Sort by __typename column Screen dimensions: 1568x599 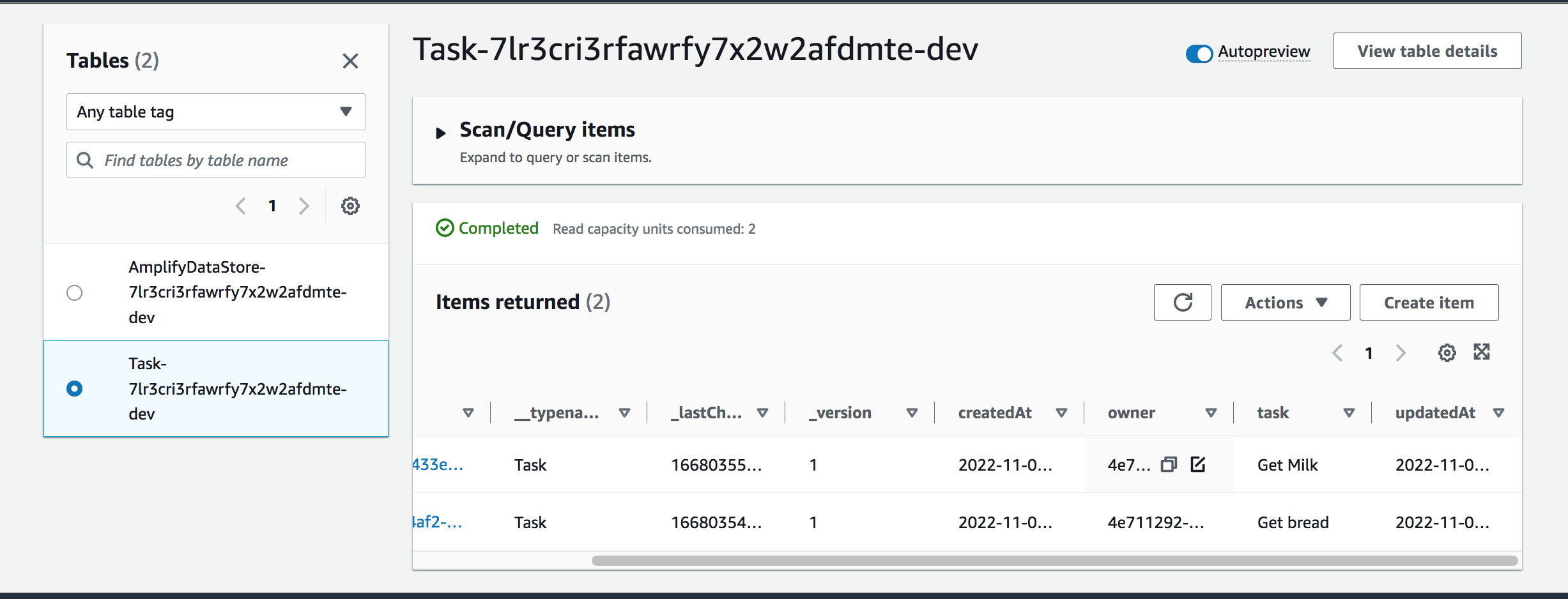625,413
